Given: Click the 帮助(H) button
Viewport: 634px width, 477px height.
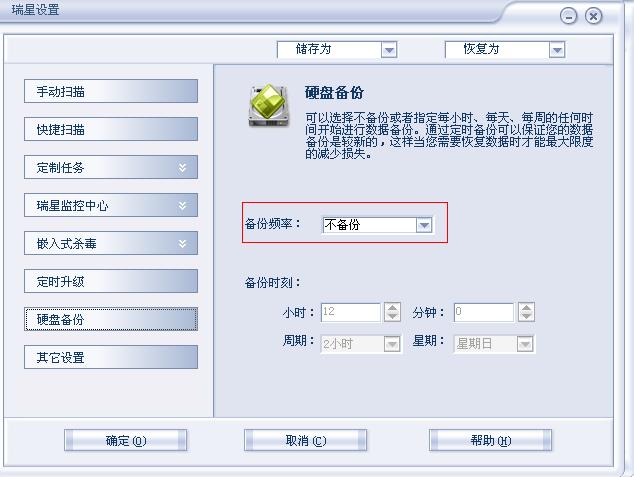Looking at the screenshot, I should [490, 440].
